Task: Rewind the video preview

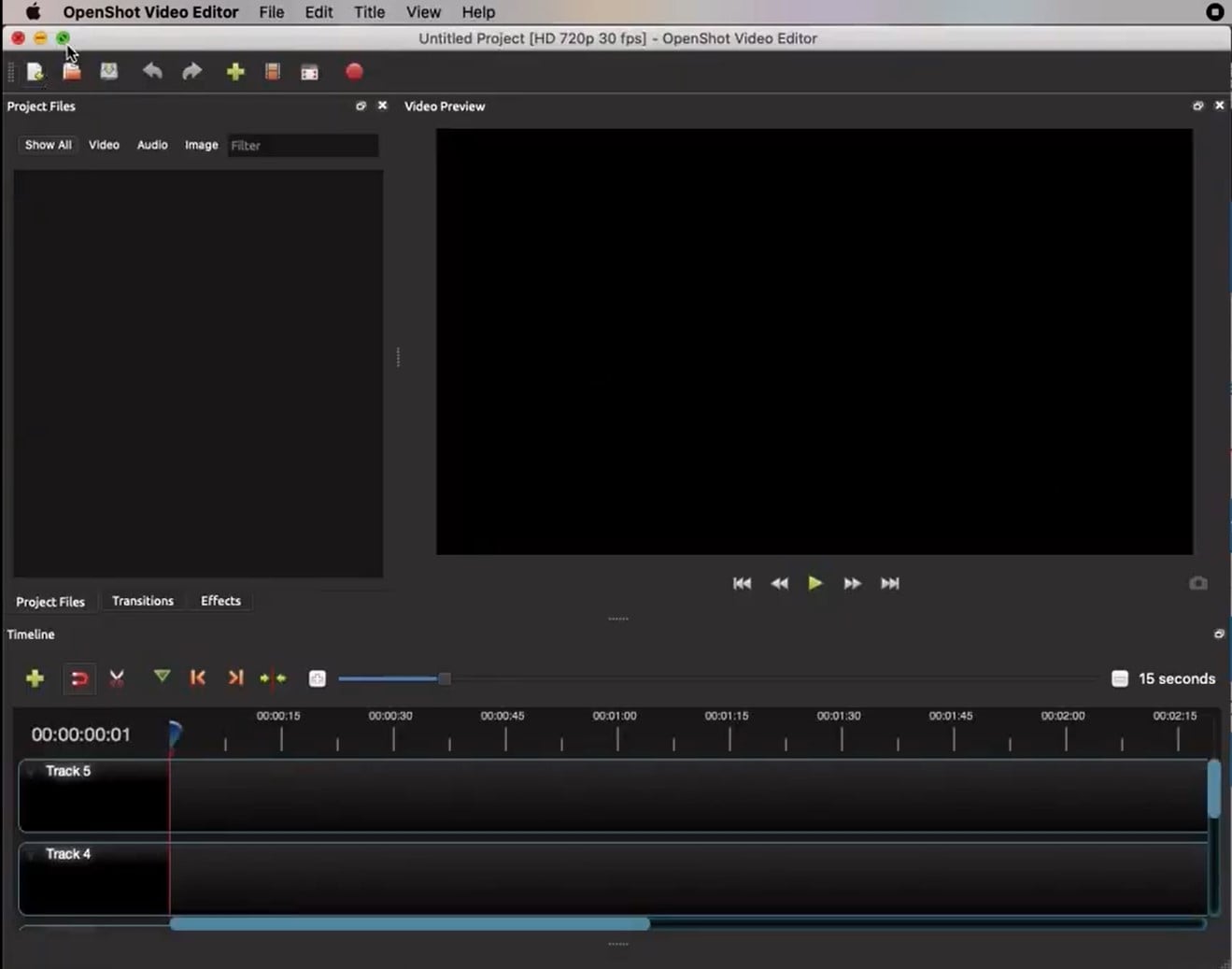Action: coord(779,583)
